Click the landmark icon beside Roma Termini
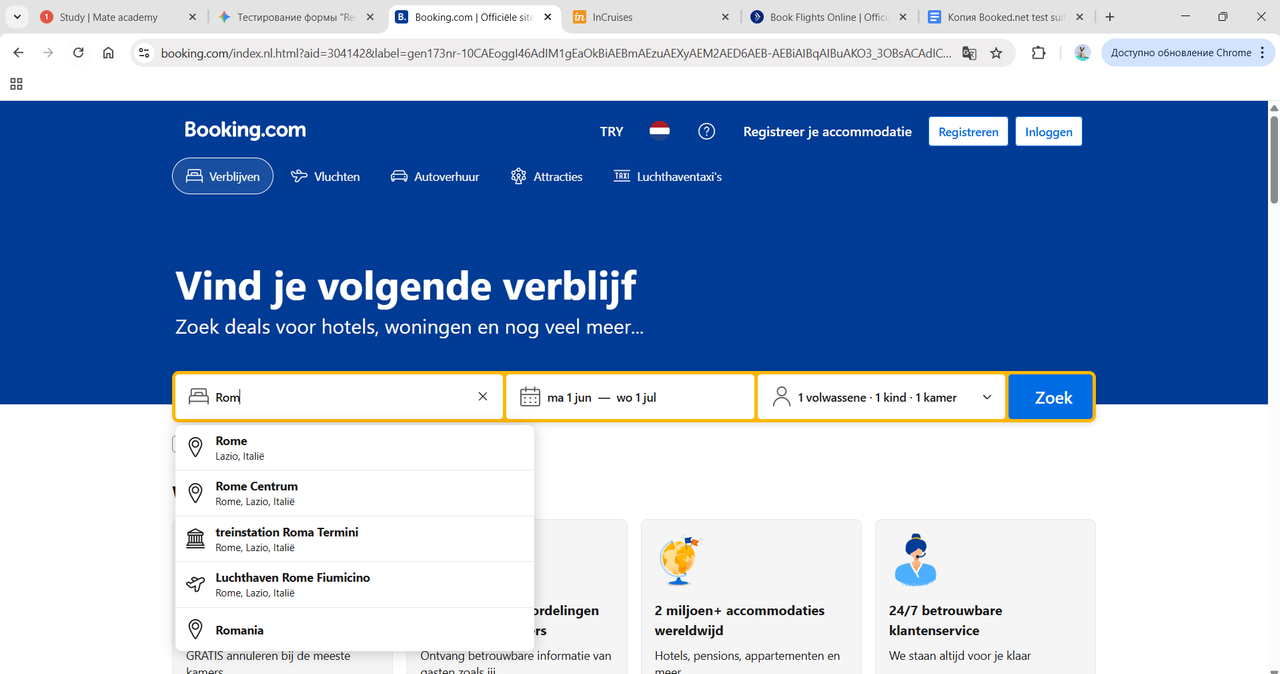1280x674 pixels. pyautogui.click(x=196, y=539)
